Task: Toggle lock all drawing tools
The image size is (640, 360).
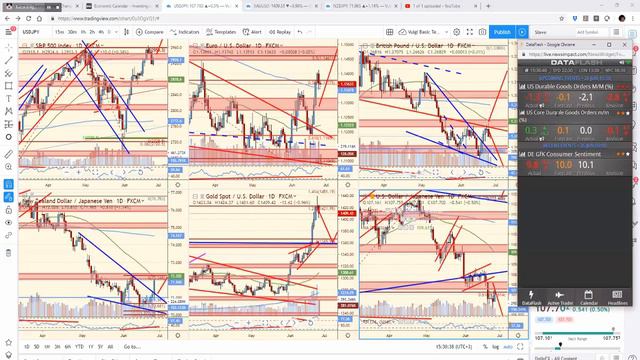Action: (x=9, y=210)
